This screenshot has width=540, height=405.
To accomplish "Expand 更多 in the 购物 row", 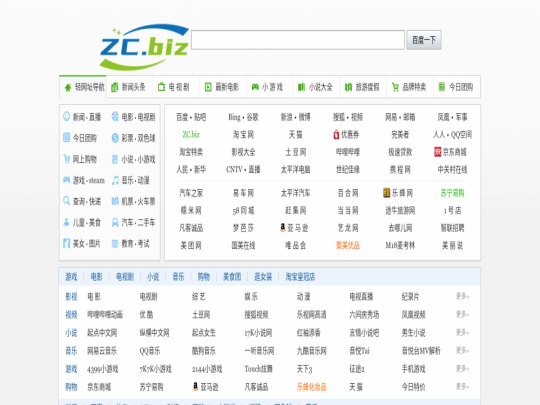I will (462, 386).
